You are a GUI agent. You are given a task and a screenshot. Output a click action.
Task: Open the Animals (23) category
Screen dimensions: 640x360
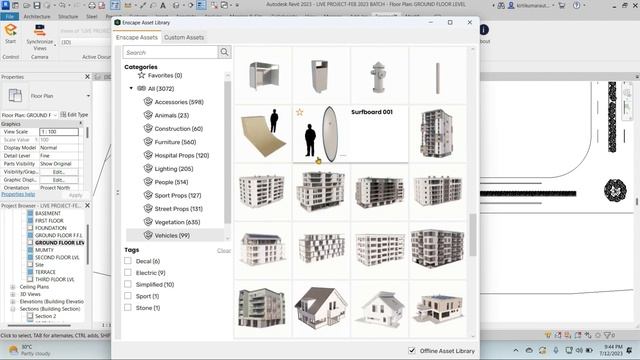[171, 116]
